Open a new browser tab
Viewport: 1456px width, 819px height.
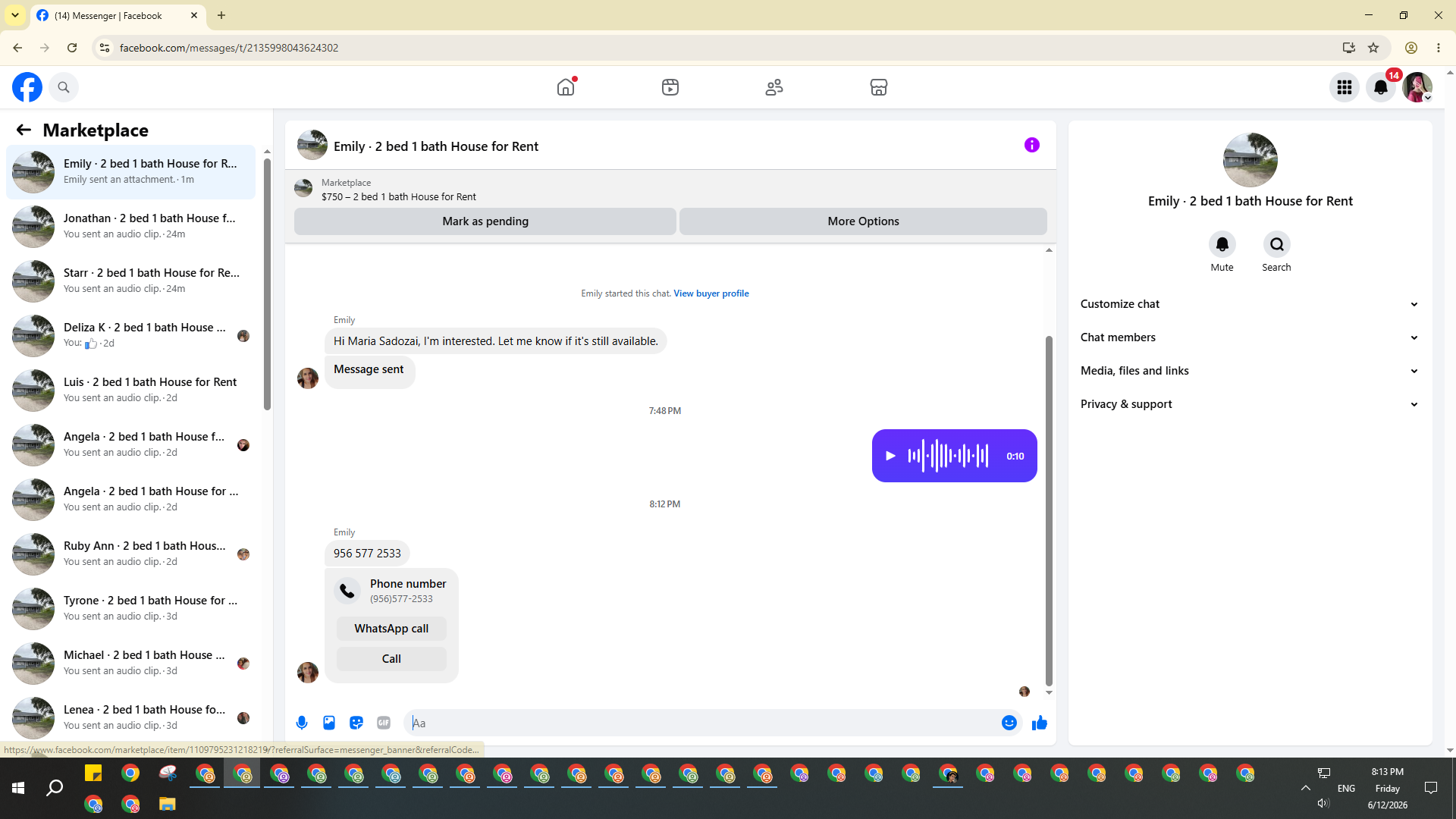[221, 15]
